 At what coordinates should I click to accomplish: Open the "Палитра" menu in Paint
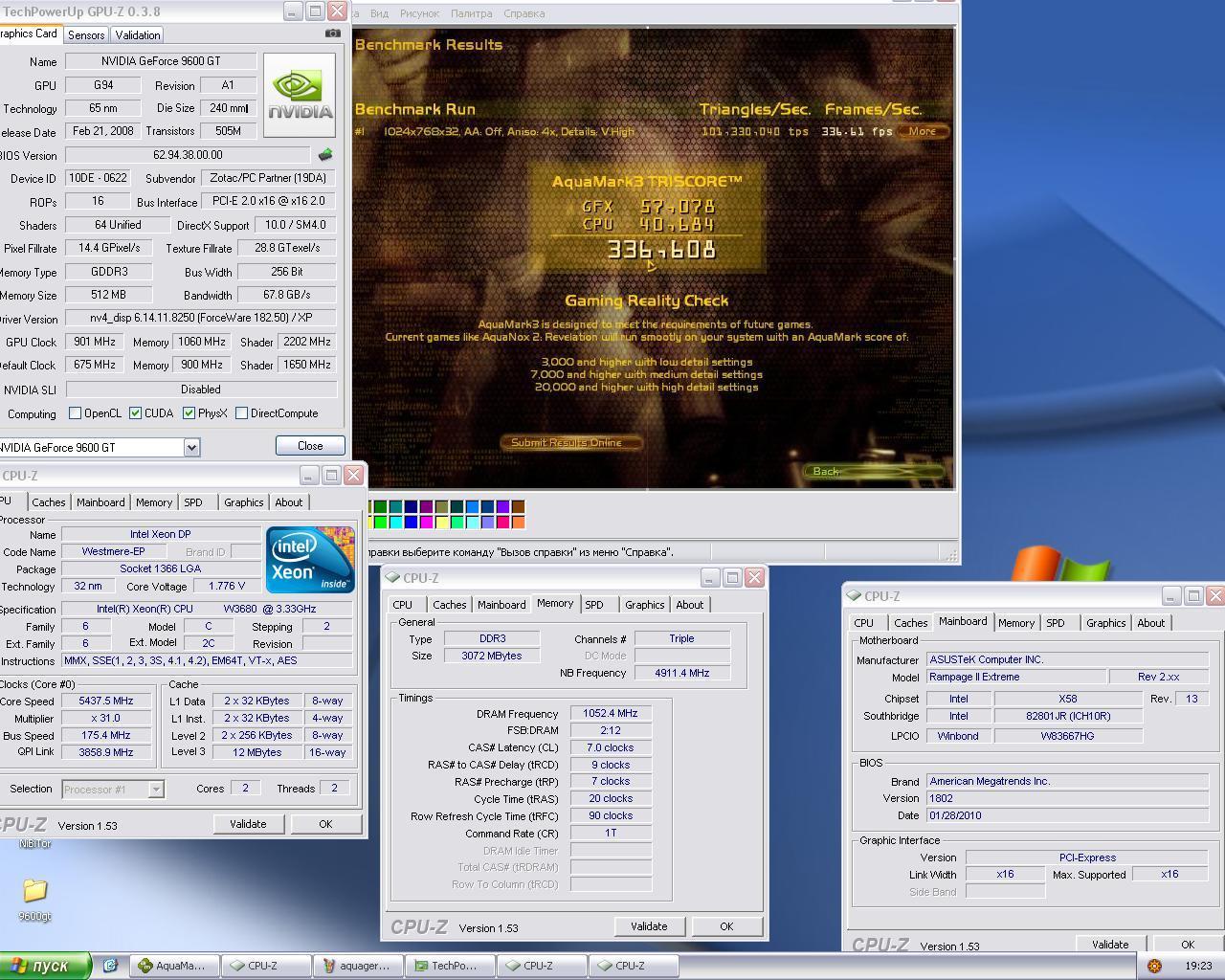[x=471, y=13]
